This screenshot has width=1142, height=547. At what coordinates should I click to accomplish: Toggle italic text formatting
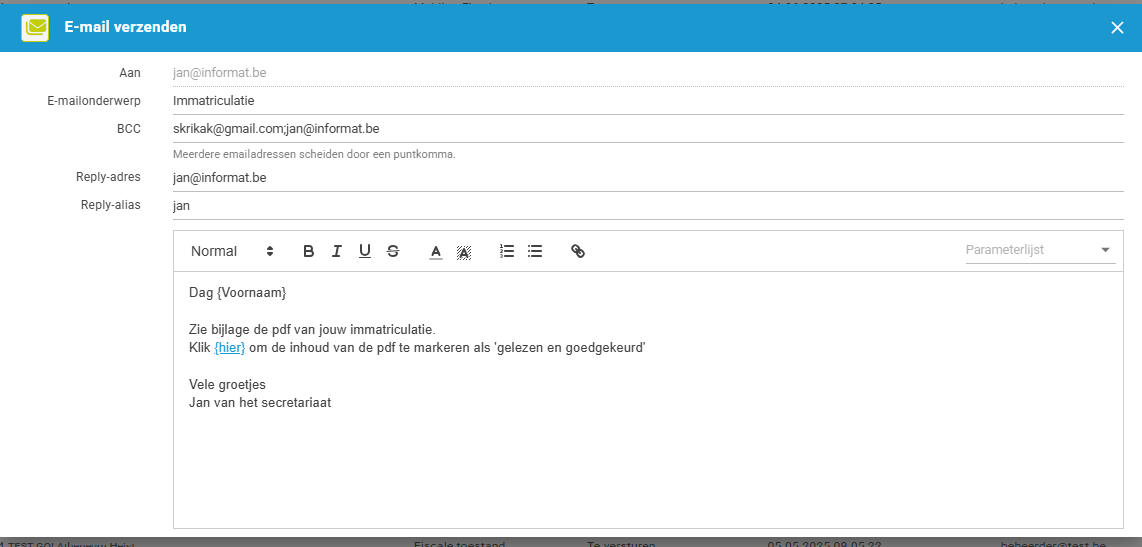[x=337, y=251]
